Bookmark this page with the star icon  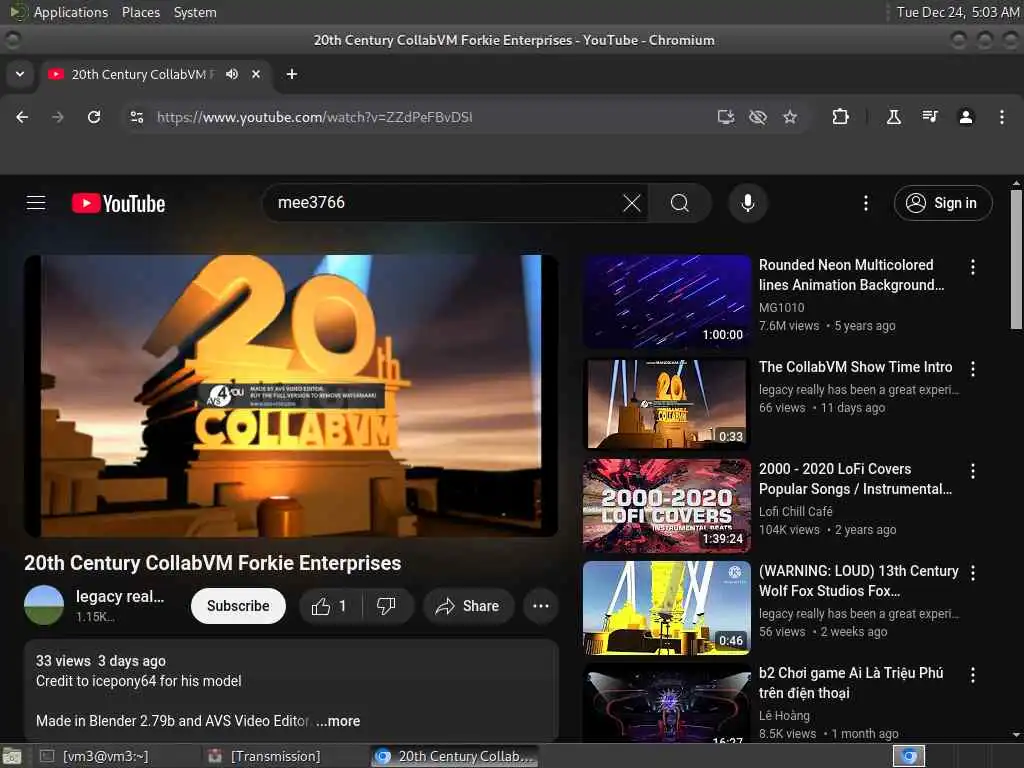click(790, 117)
